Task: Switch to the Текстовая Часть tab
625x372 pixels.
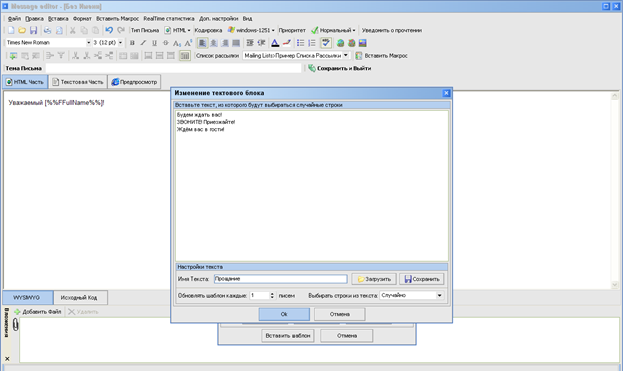Action: coord(78,82)
